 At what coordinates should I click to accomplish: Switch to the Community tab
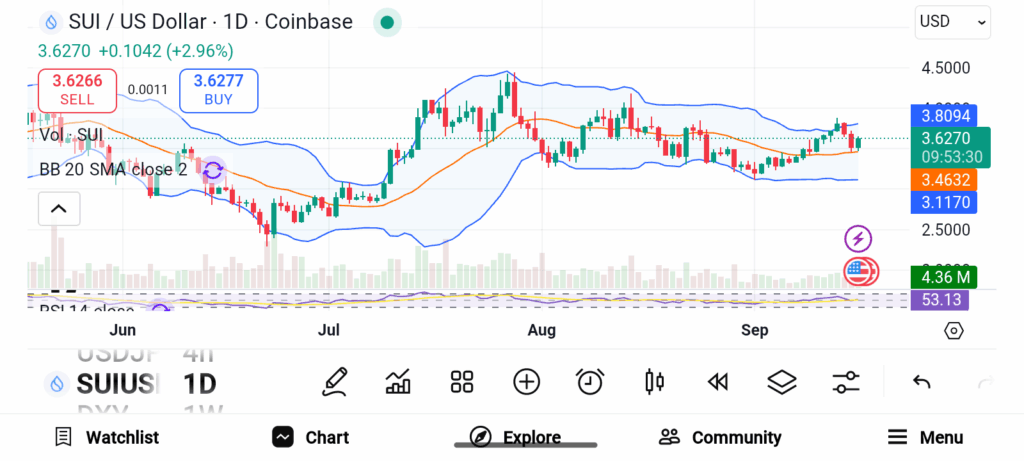(x=720, y=437)
